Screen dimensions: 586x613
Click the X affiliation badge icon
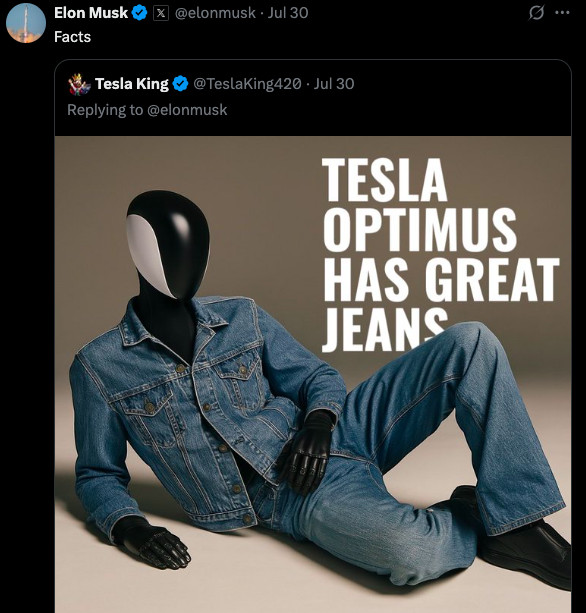tap(161, 13)
